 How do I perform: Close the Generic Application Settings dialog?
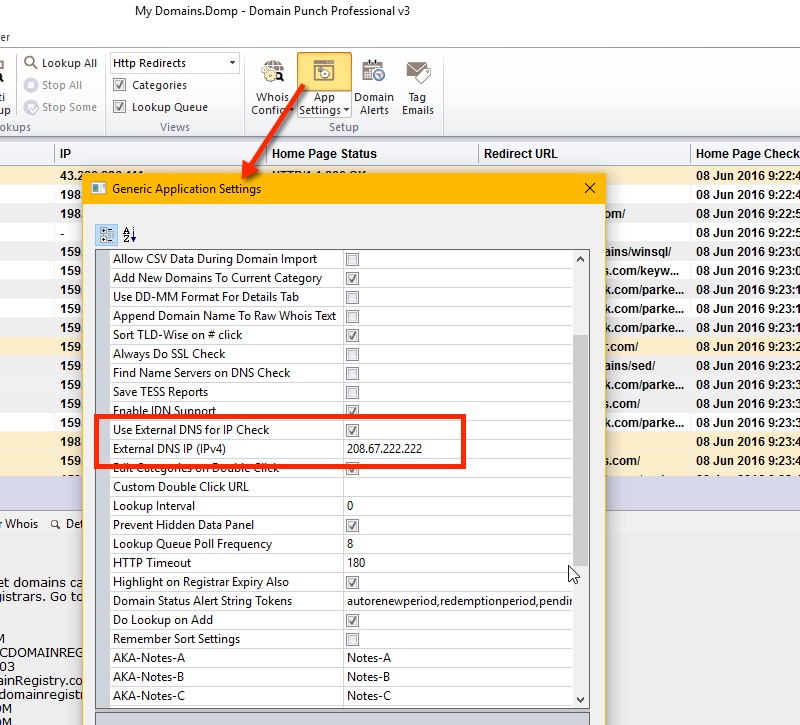tap(590, 188)
